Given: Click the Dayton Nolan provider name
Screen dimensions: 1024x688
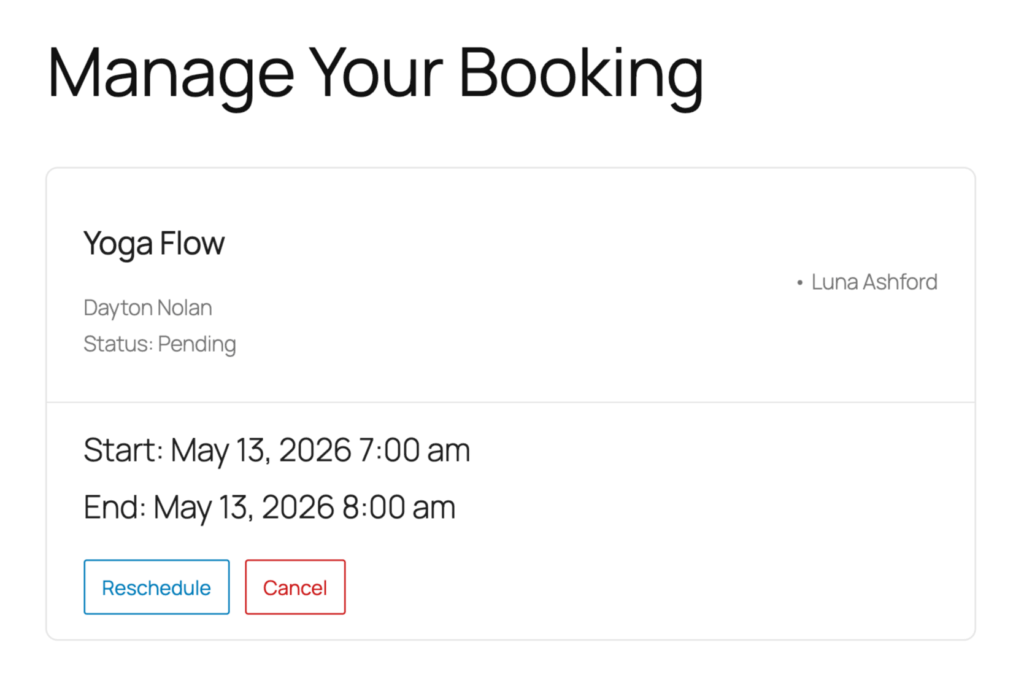Looking at the screenshot, I should pos(147,308).
